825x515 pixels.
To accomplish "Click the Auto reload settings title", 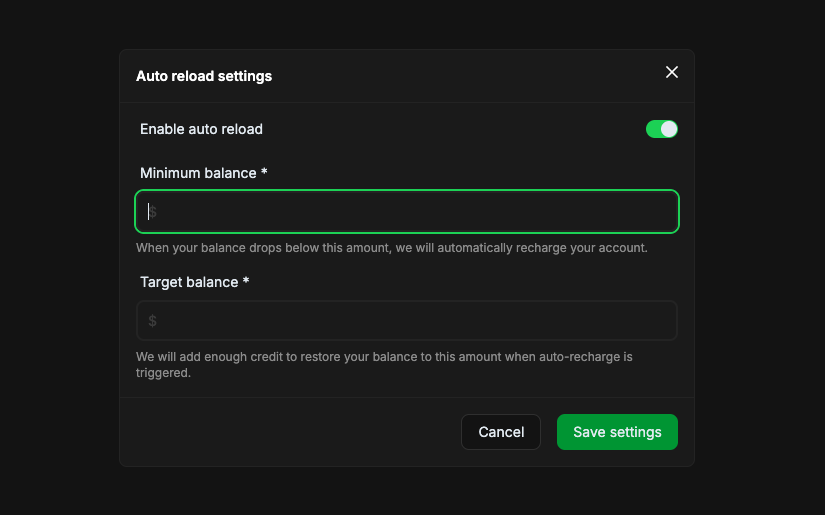I will coord(204,76).
